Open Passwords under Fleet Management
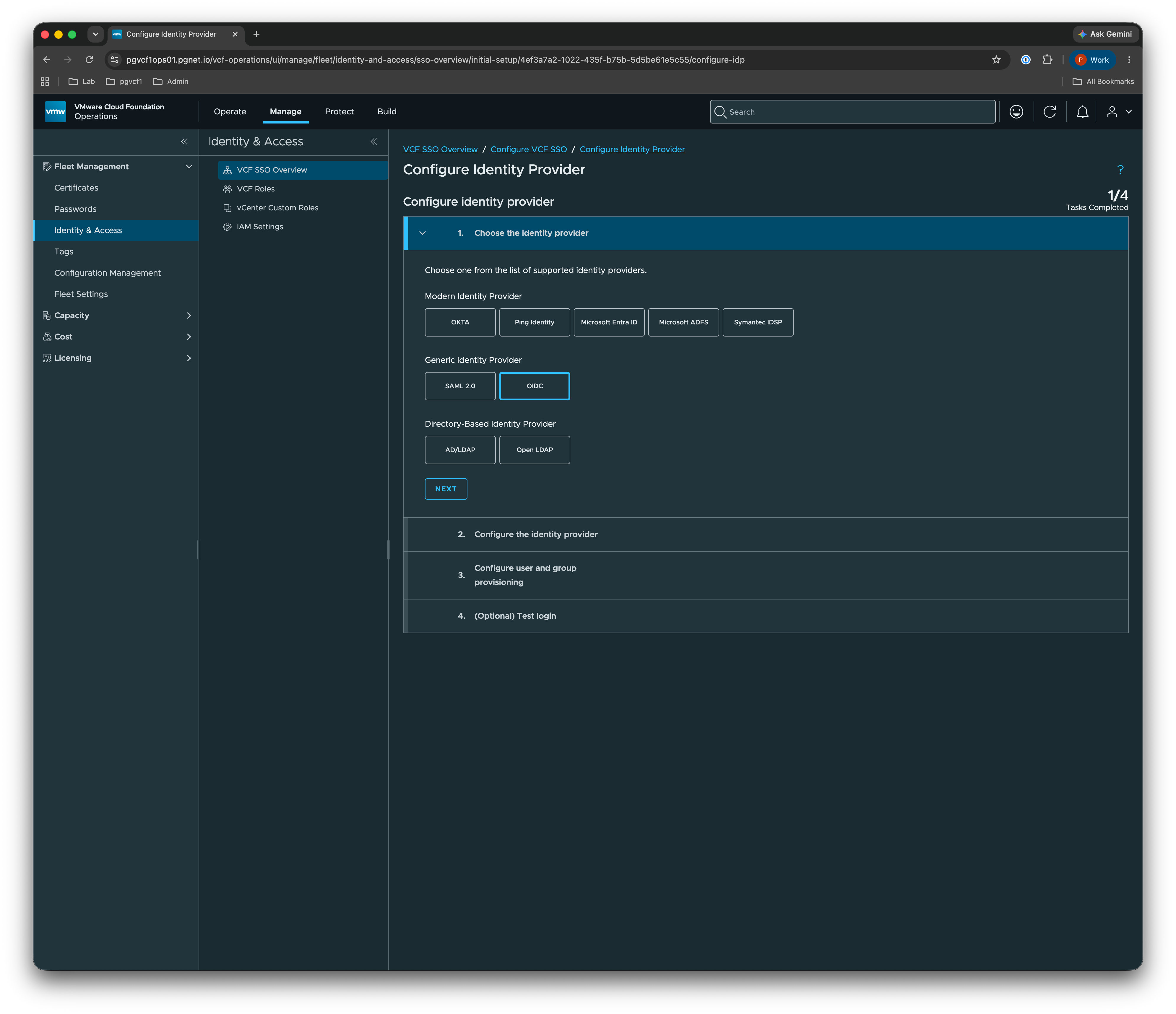The image size is (1176, 1014). click(x=75, y=209)
